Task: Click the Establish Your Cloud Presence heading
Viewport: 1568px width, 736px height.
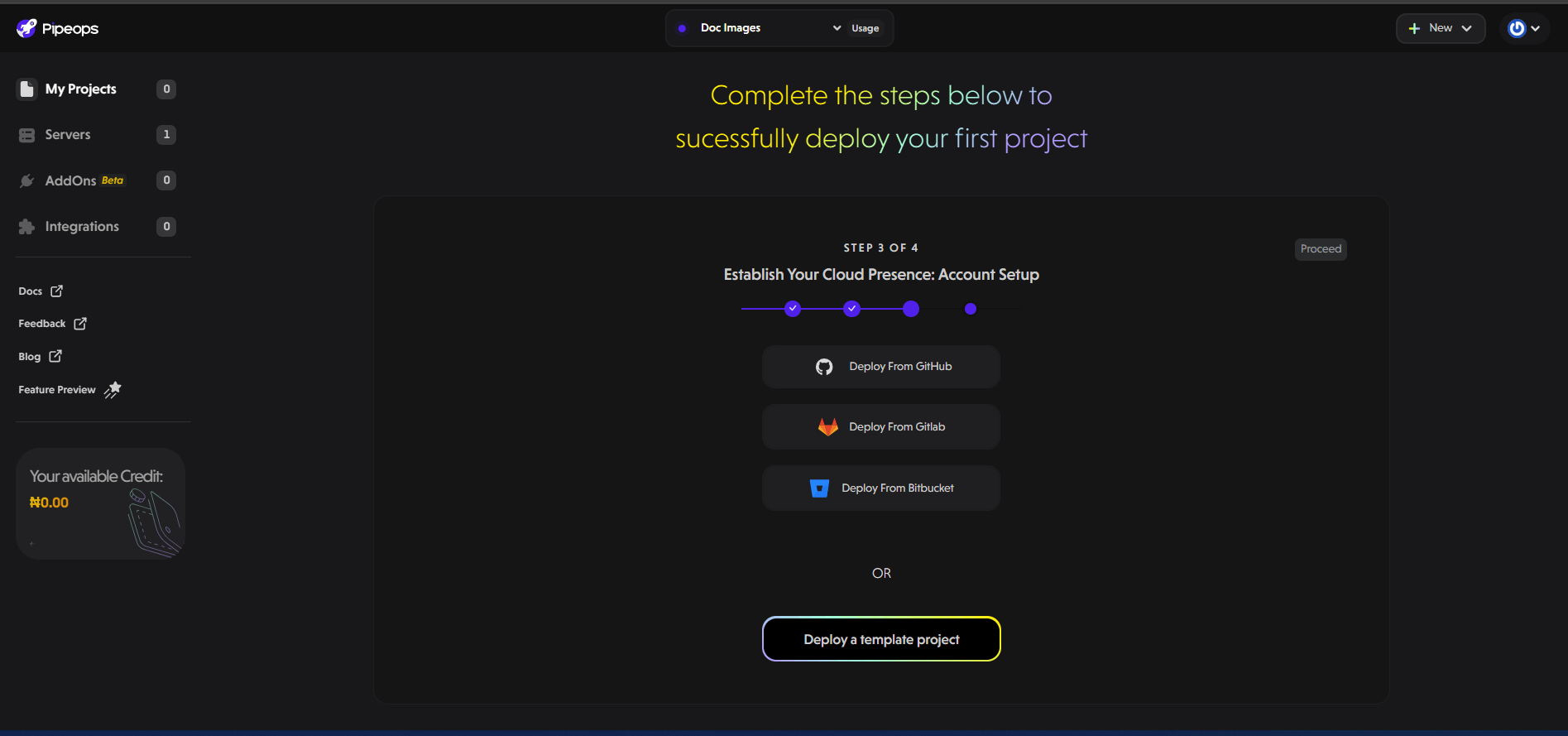Action: click(881, 275)
